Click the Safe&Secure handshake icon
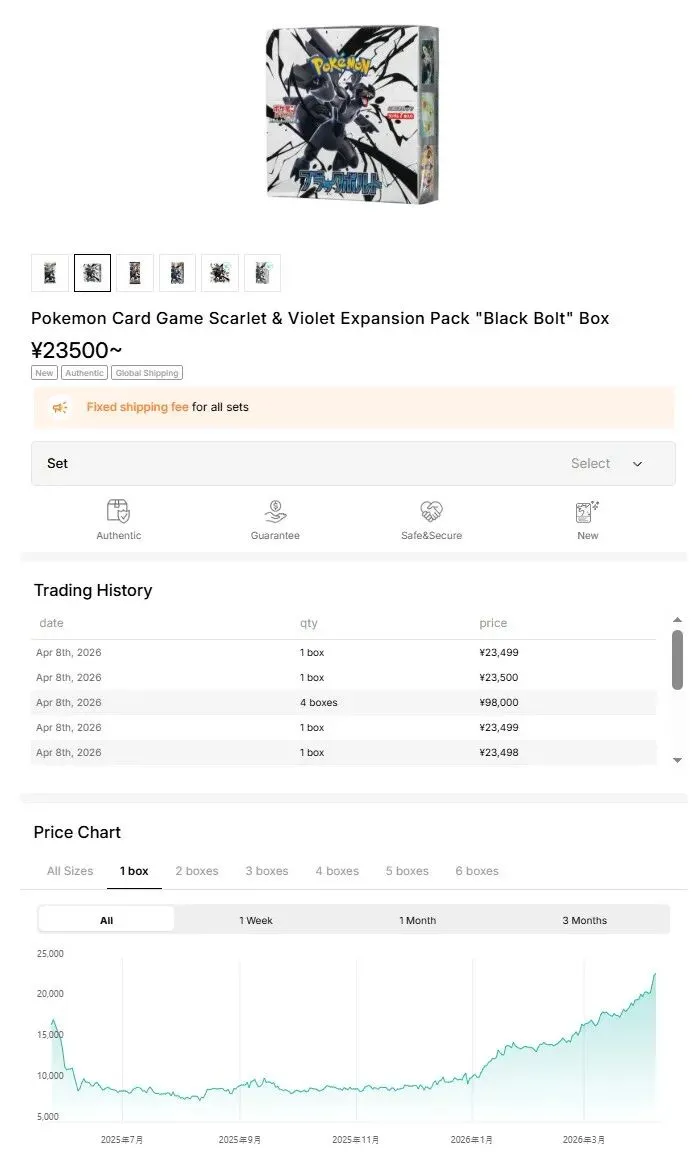The image size is (698, 1175). coord(431,511)
